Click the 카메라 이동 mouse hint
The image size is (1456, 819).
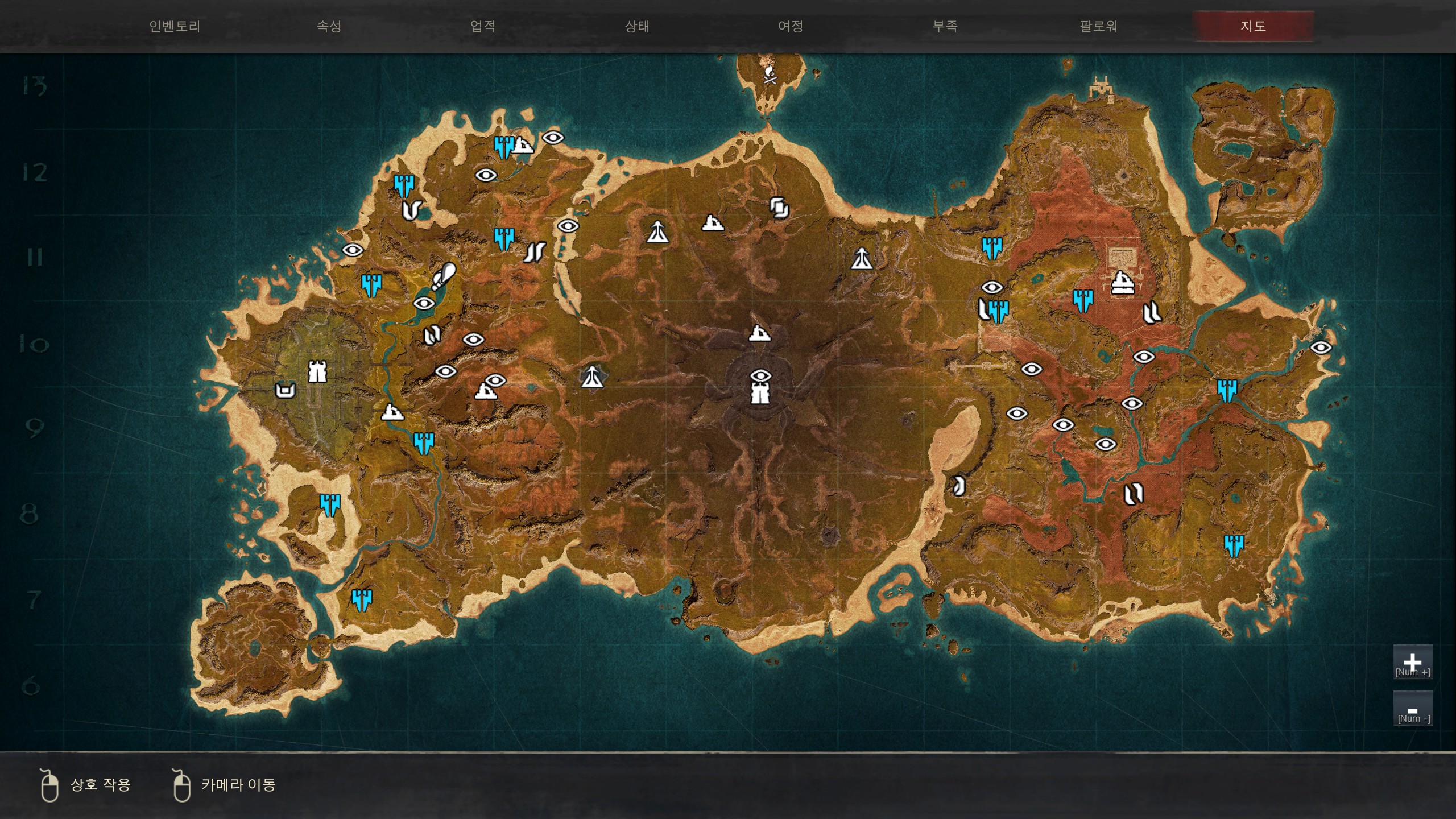tap(224, 785)
